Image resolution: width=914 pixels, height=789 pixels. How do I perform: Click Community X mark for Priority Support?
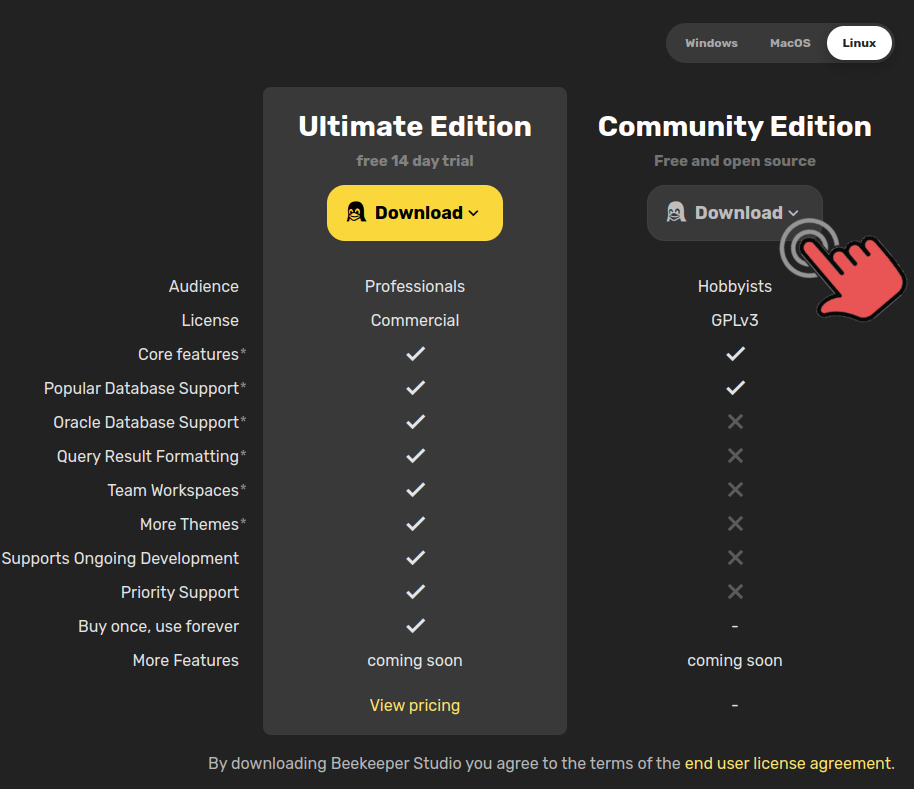coord(735,591)
